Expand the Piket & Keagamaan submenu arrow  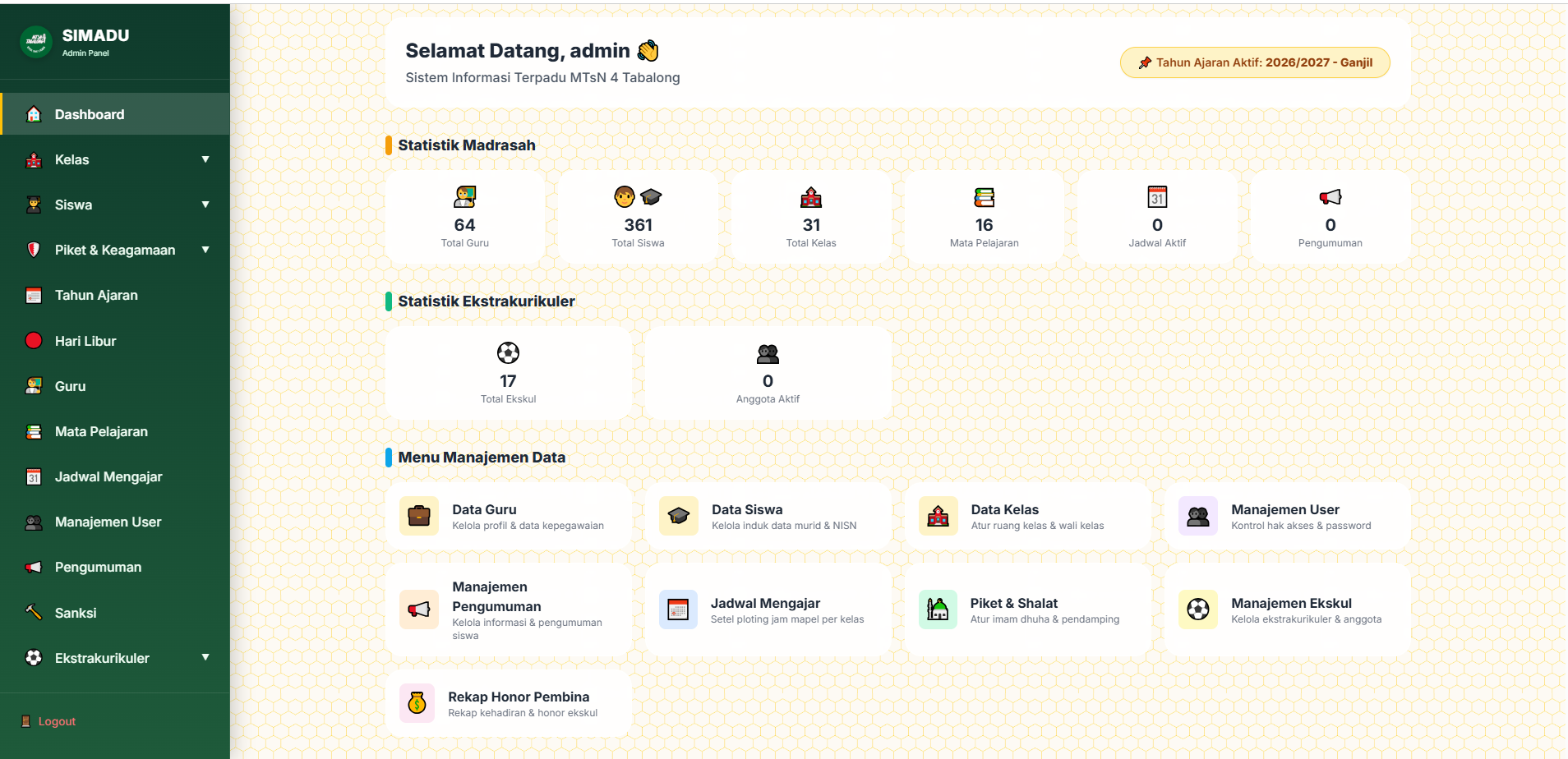(205, 250)
